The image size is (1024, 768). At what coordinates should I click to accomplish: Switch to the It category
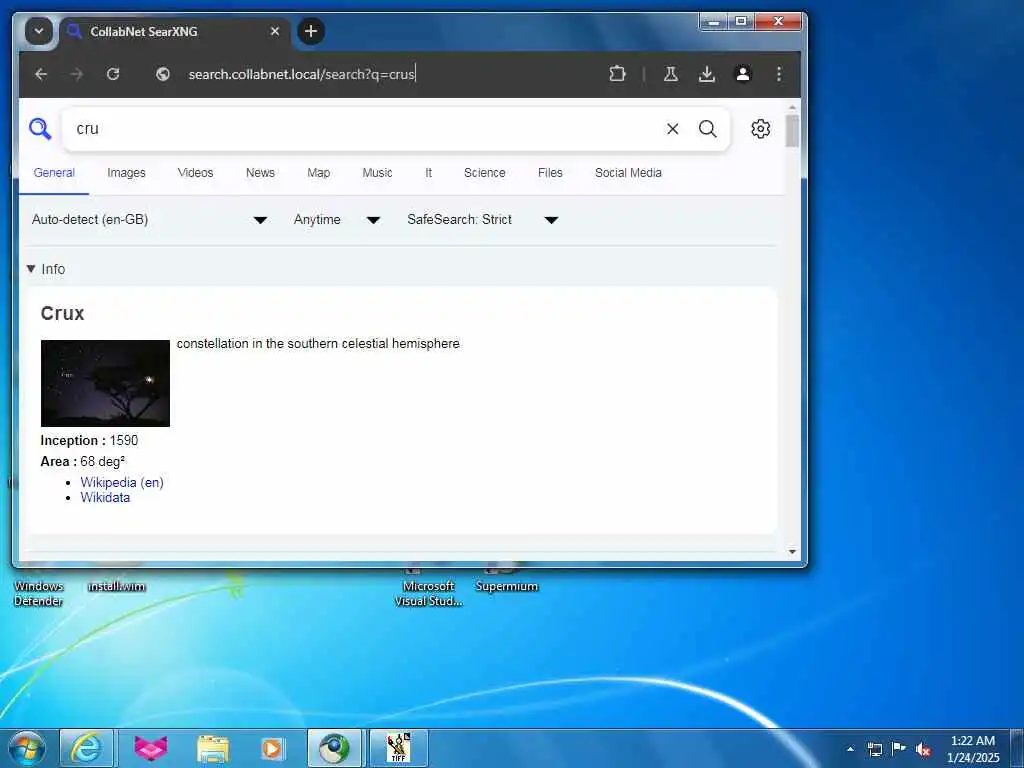(x=428, y=173)
